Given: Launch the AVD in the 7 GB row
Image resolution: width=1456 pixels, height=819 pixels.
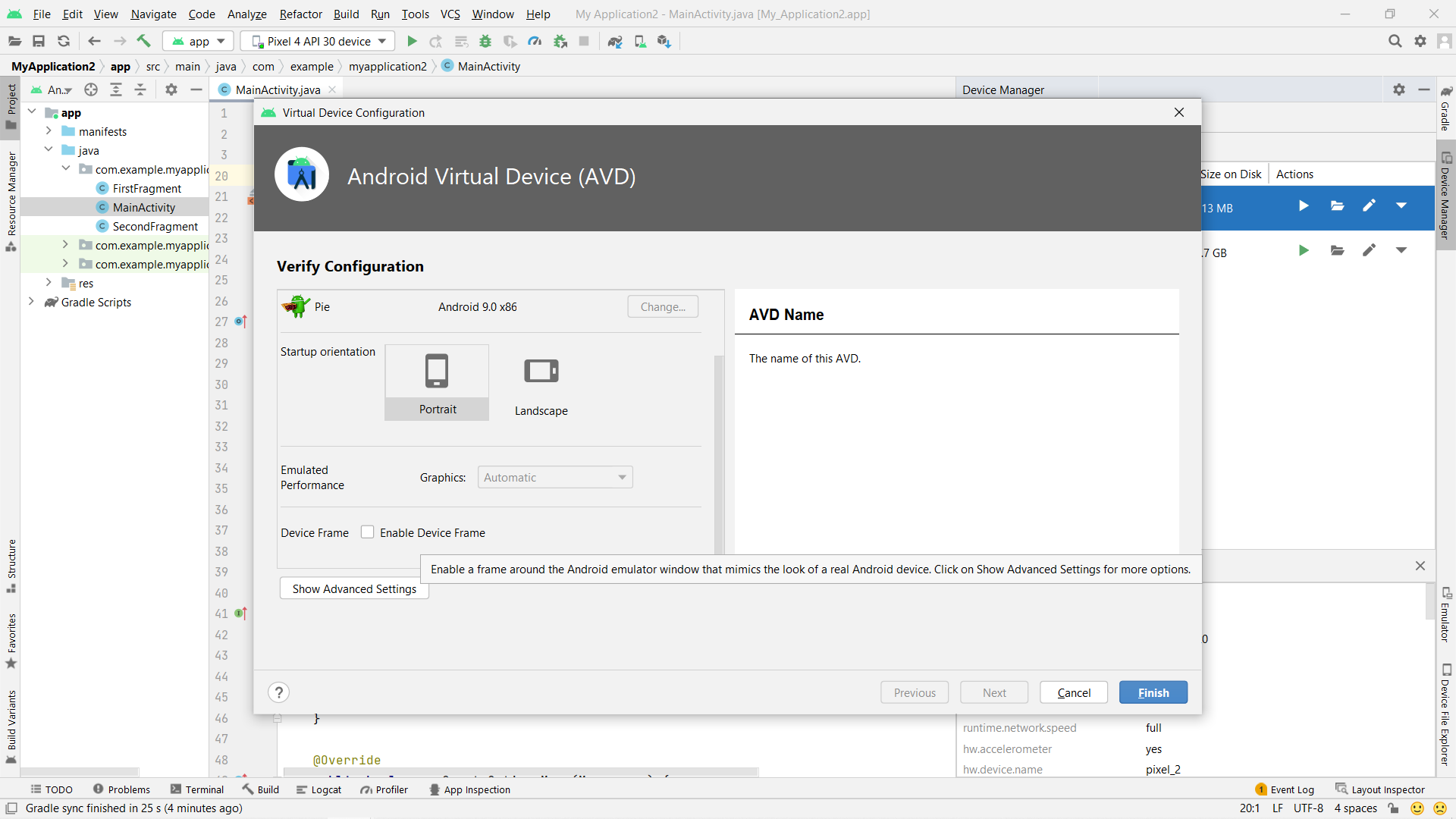Looking at the screenshot, I should click(1304, 250).
